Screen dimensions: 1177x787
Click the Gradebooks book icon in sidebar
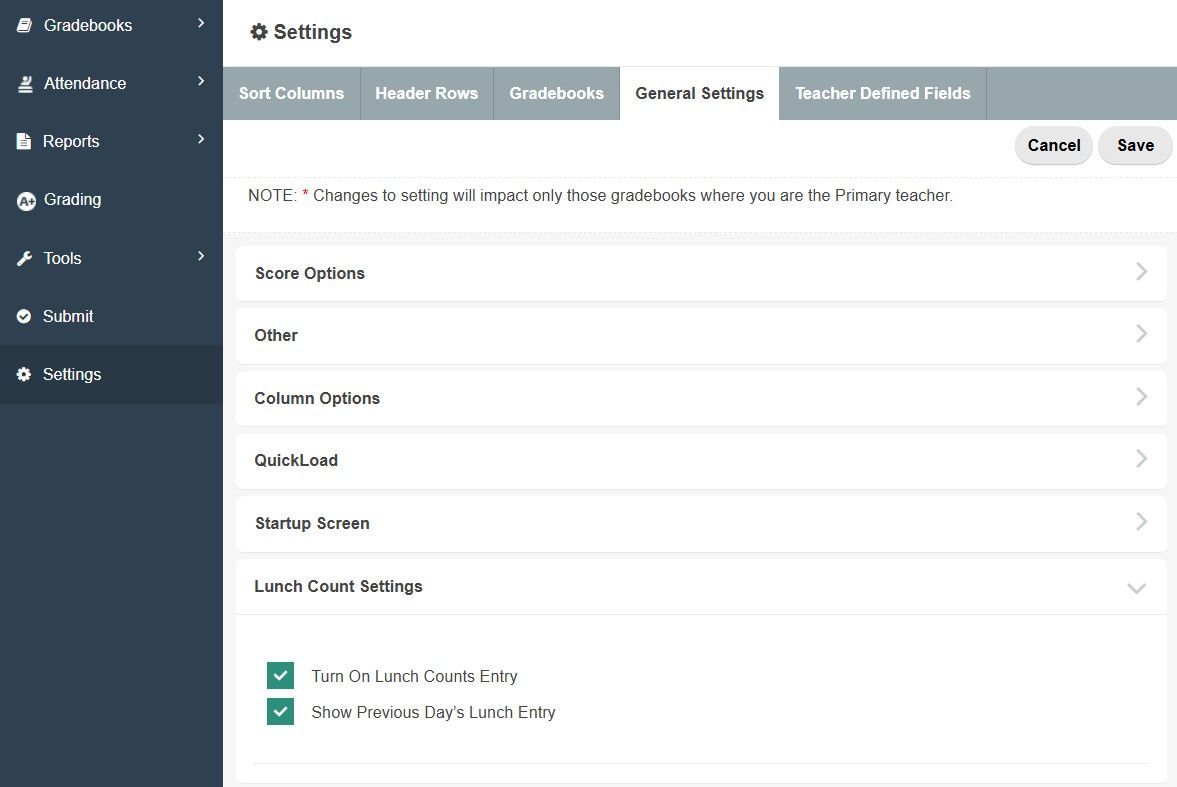[x=24, y=26]
